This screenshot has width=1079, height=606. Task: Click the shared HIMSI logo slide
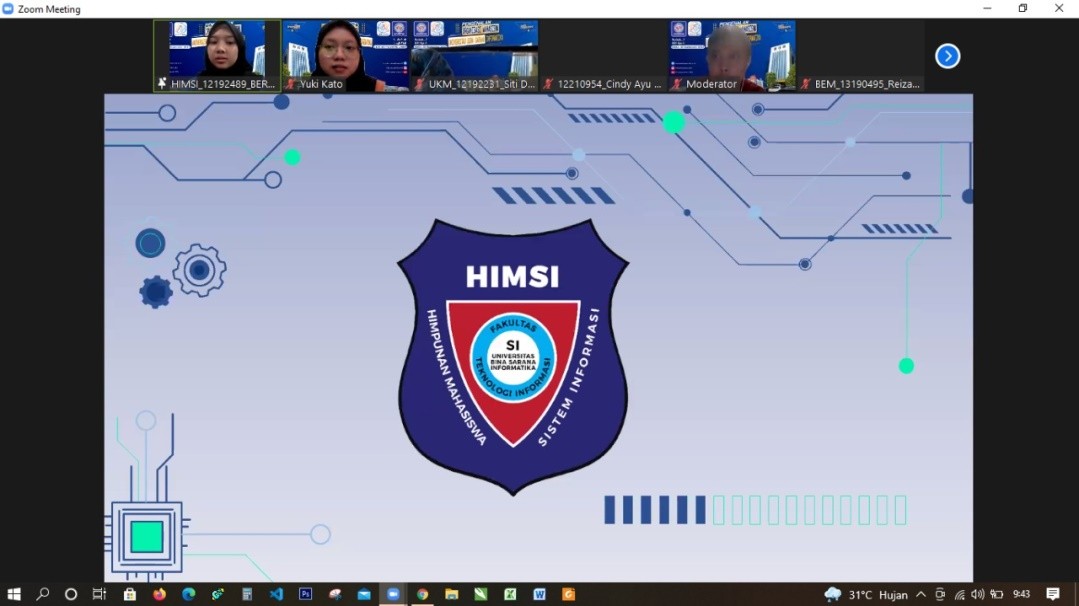coord(538,338)
